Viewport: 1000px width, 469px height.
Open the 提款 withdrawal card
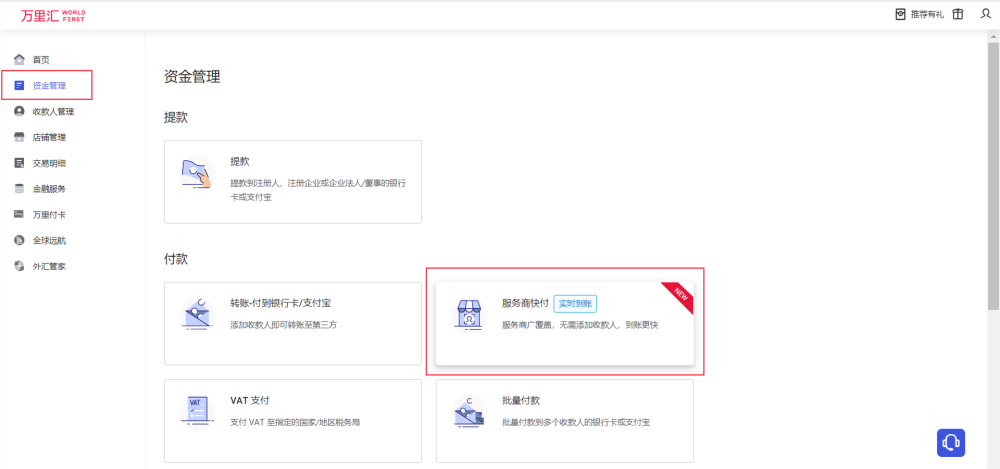[x=292, y=181]
